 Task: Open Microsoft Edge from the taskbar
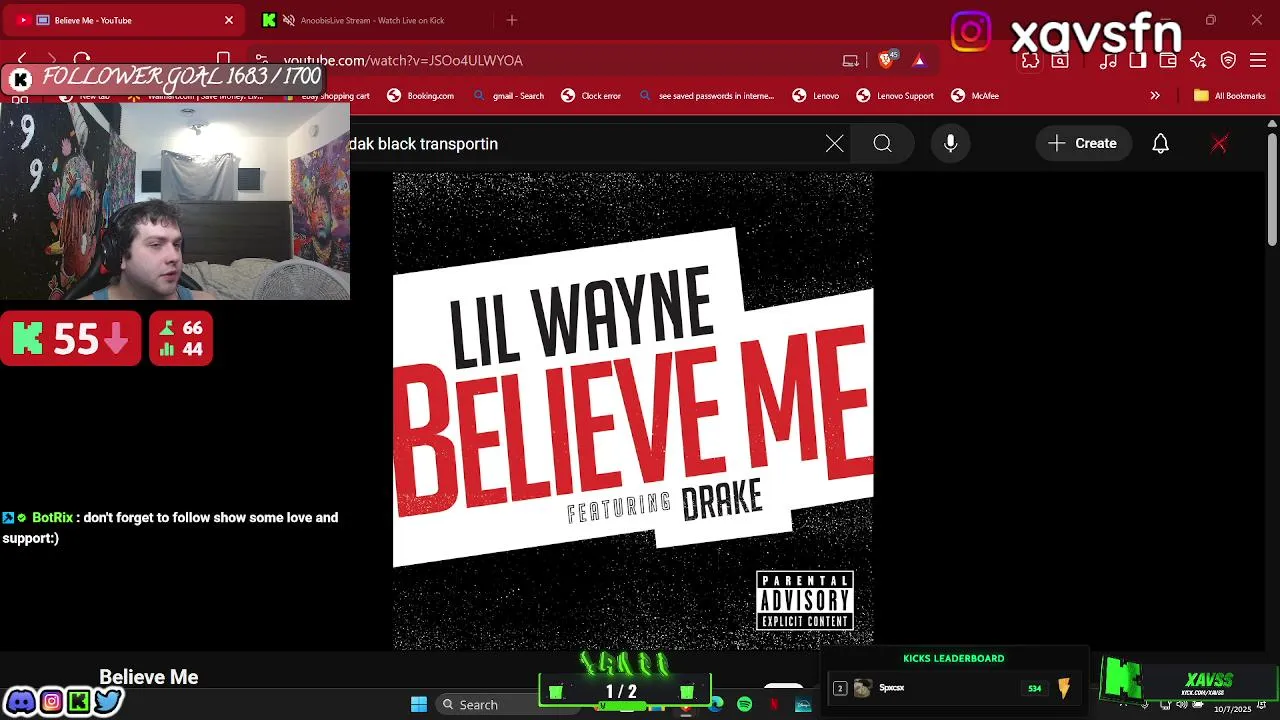[716, 705]
